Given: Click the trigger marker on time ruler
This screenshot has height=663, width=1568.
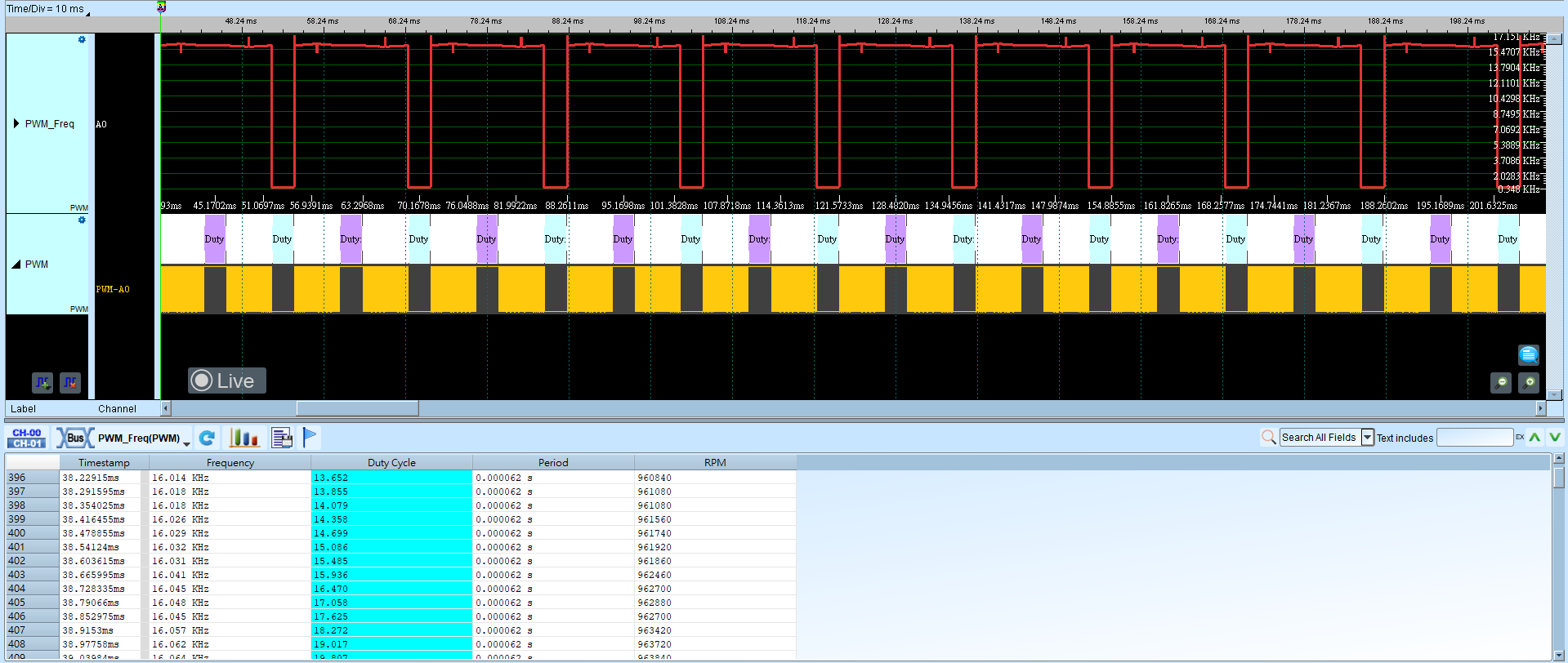Looking at the screenshot, I should [x=161, y=7].
